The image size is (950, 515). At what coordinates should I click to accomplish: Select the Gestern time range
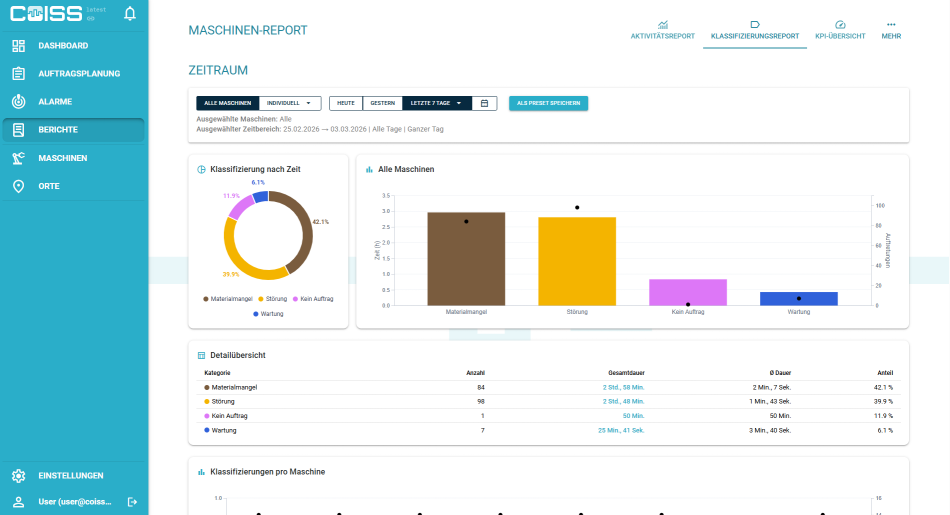(x=382, y=104)
